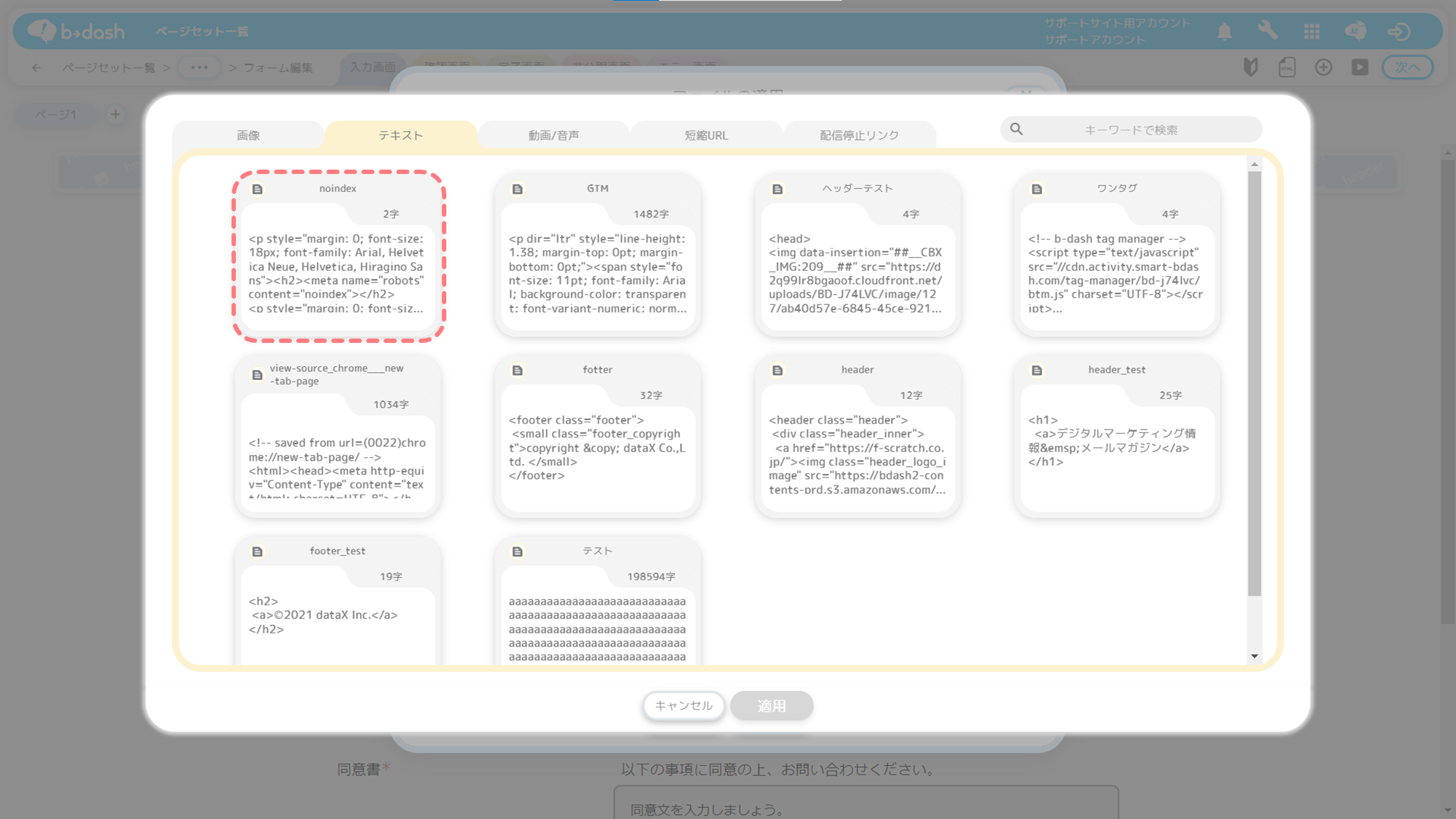Select the fotter text card
This screenshot has height=819, width=1456.
598,437
